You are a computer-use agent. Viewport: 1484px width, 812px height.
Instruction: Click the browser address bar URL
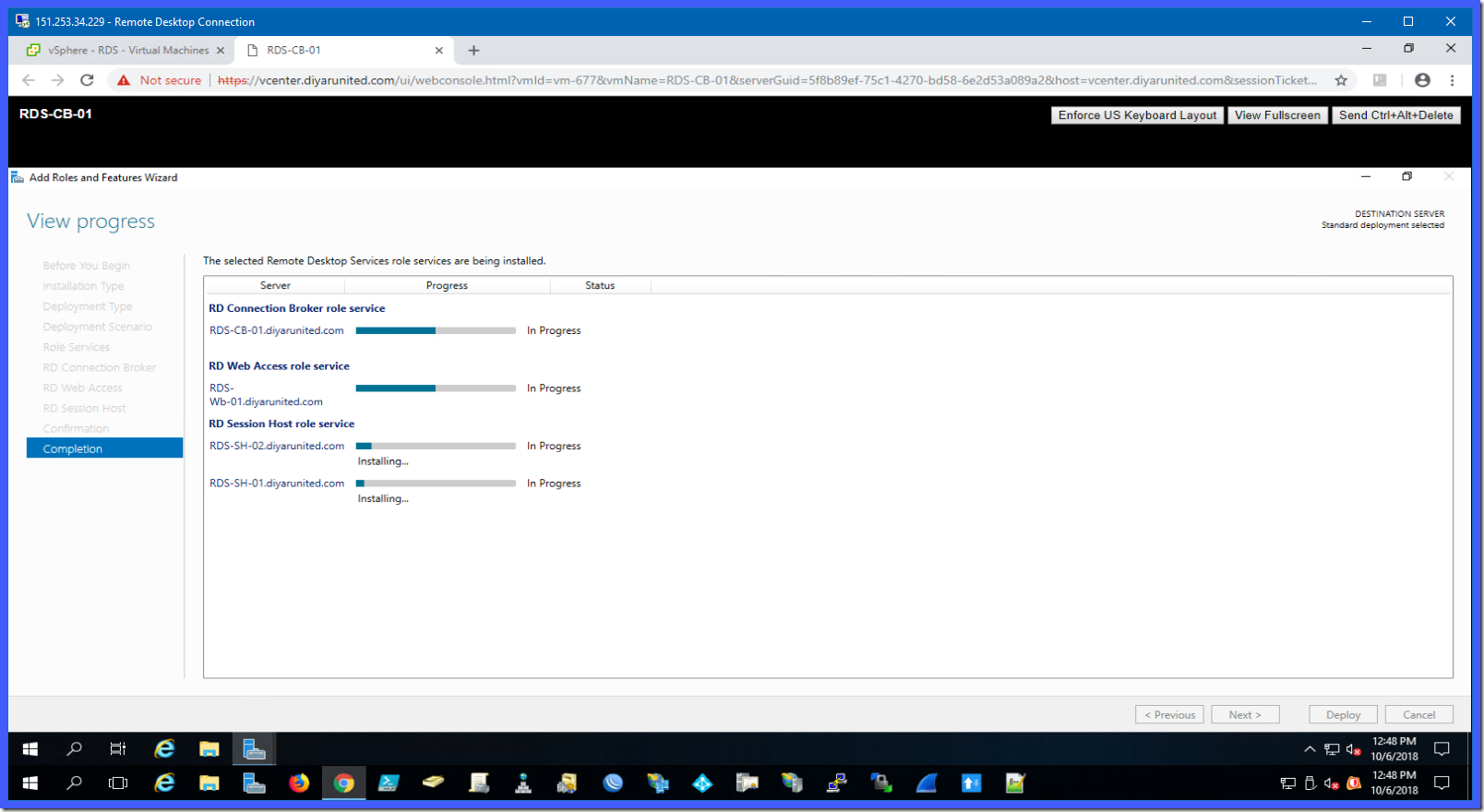pos(766,80)
